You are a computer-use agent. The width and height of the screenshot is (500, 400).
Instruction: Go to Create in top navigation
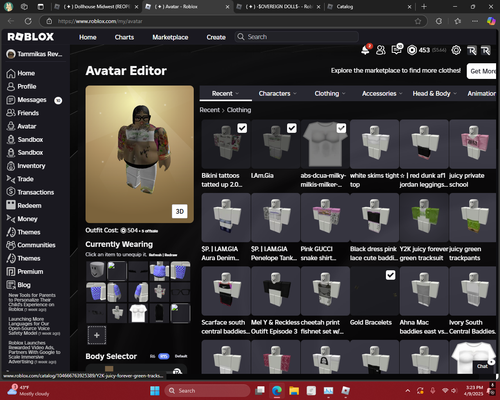coord(216,37)
